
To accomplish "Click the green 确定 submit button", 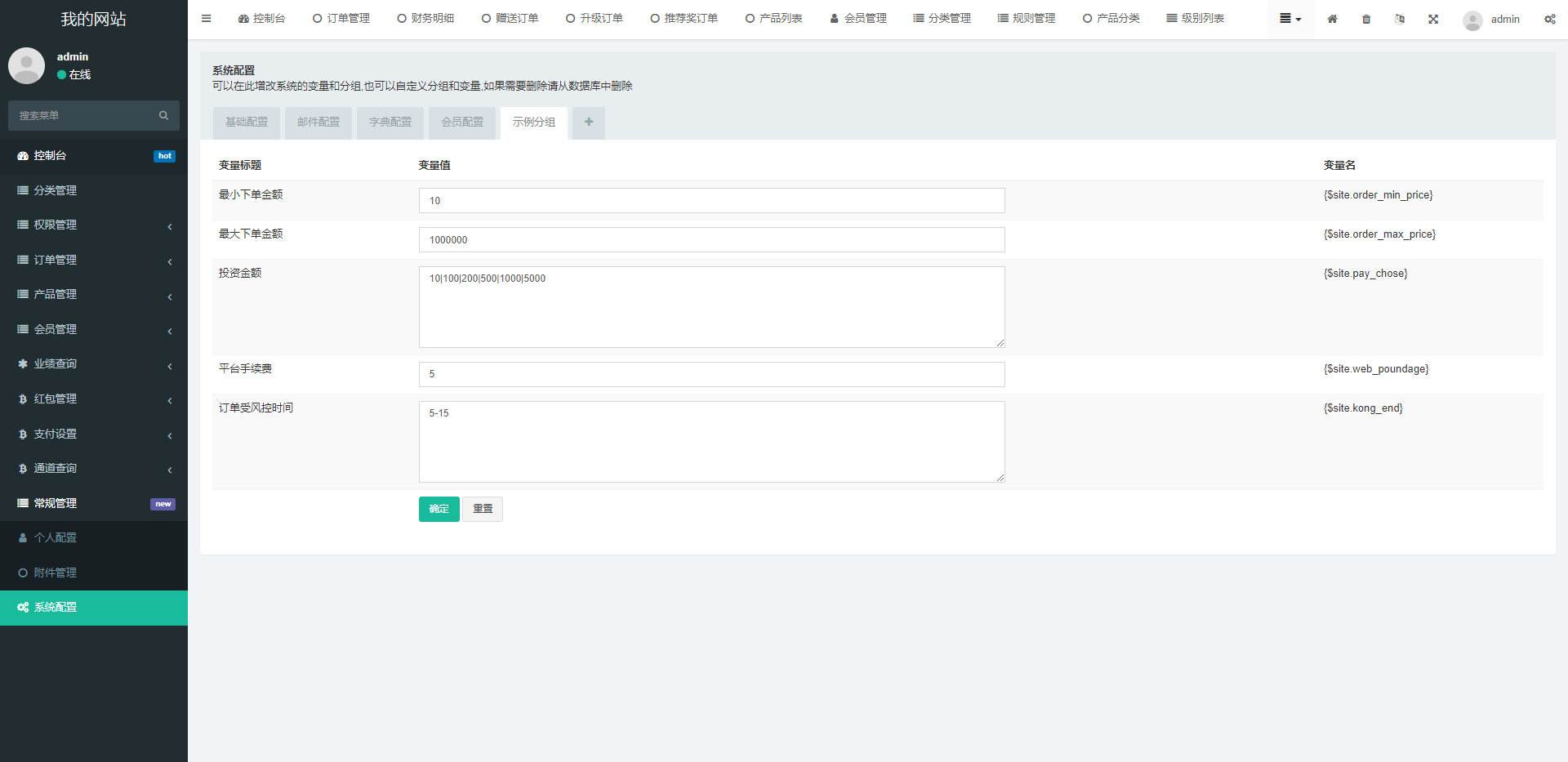I will coord(439,509).
